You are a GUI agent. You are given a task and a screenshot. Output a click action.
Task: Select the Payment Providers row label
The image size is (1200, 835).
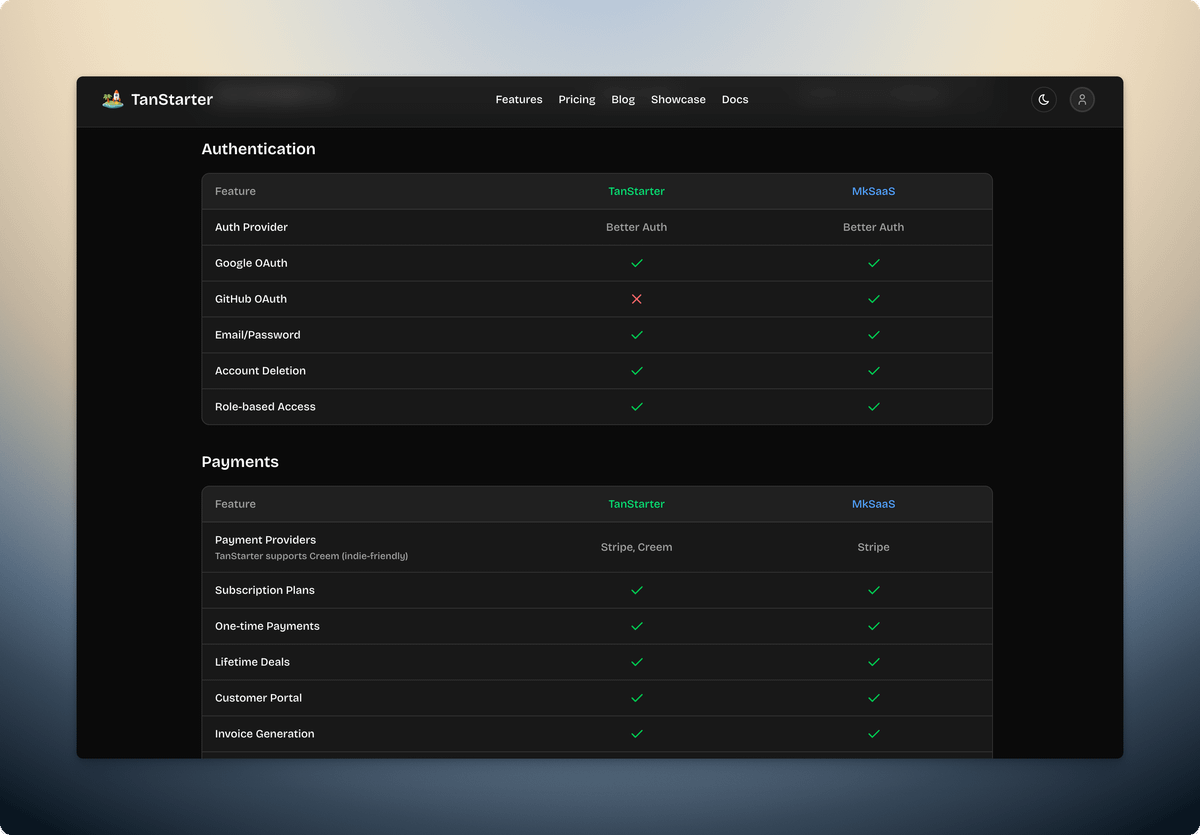[x=265, y=540]
